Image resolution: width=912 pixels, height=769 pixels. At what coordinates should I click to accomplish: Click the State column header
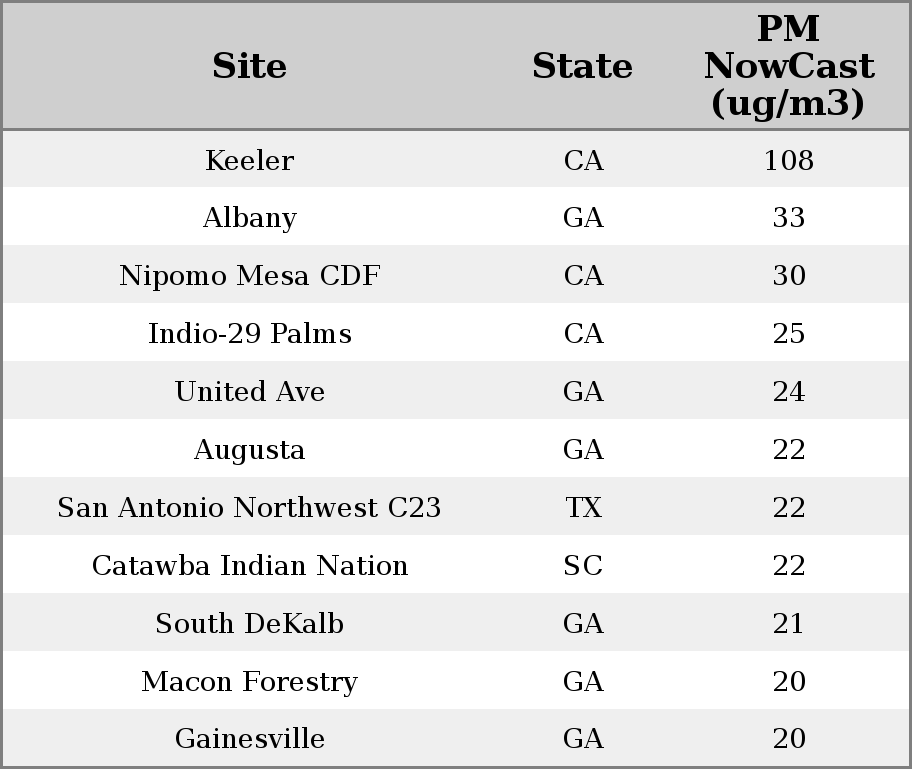coord(582,67)
